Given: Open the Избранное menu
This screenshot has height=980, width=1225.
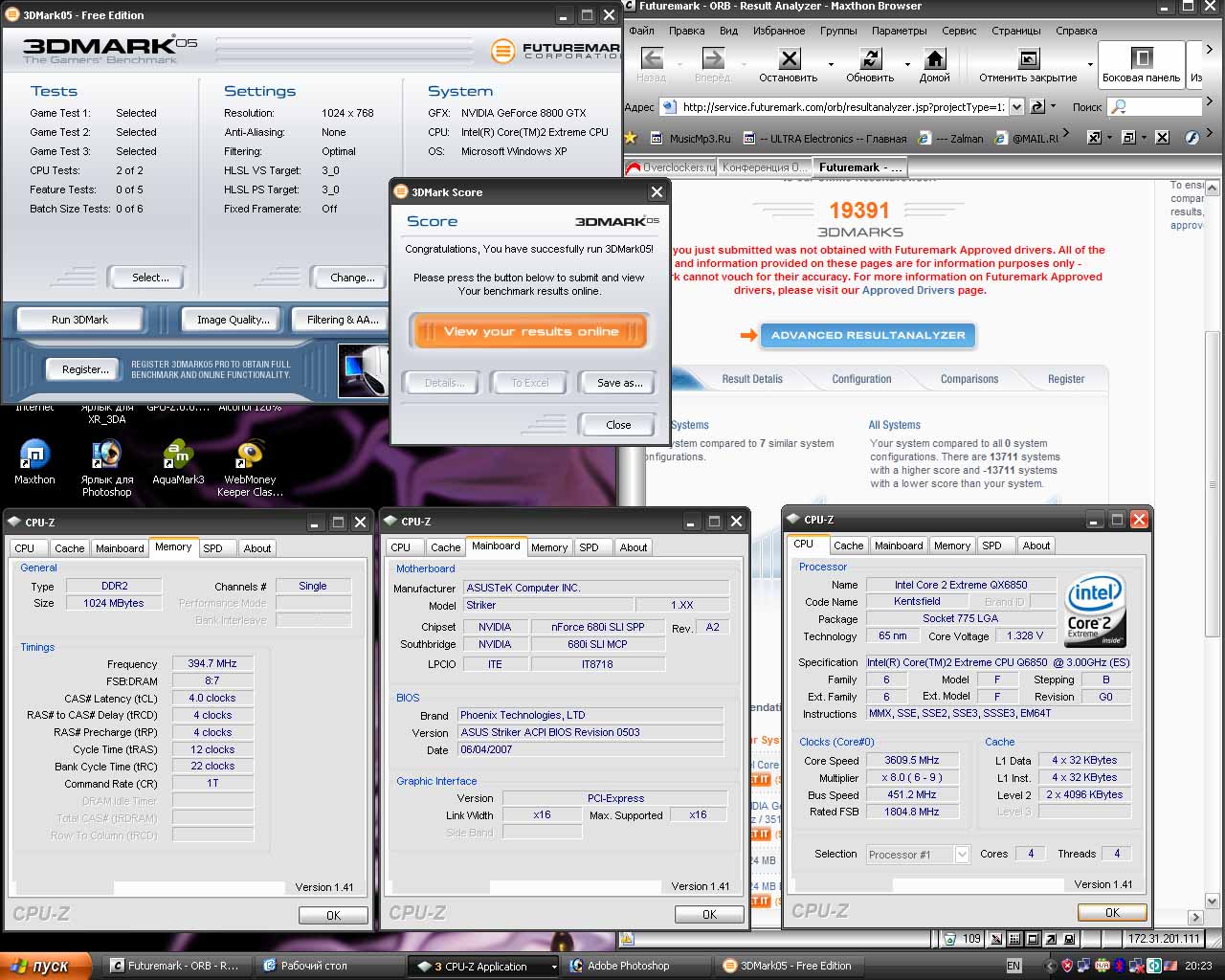Looking at the screenshot, I should 779,31.
